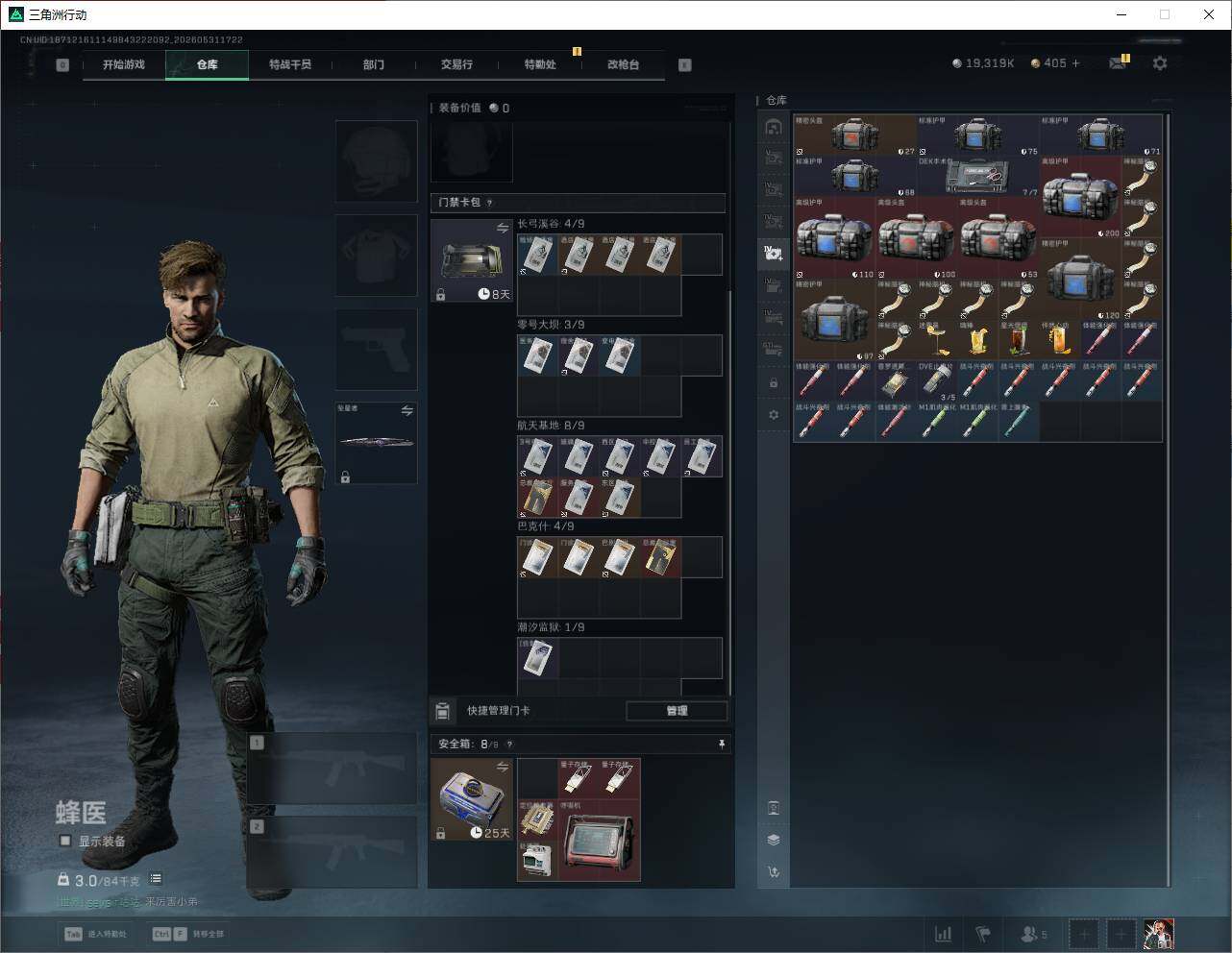Click the 快捷管理门卡 clipboard icon

[442, 711]
